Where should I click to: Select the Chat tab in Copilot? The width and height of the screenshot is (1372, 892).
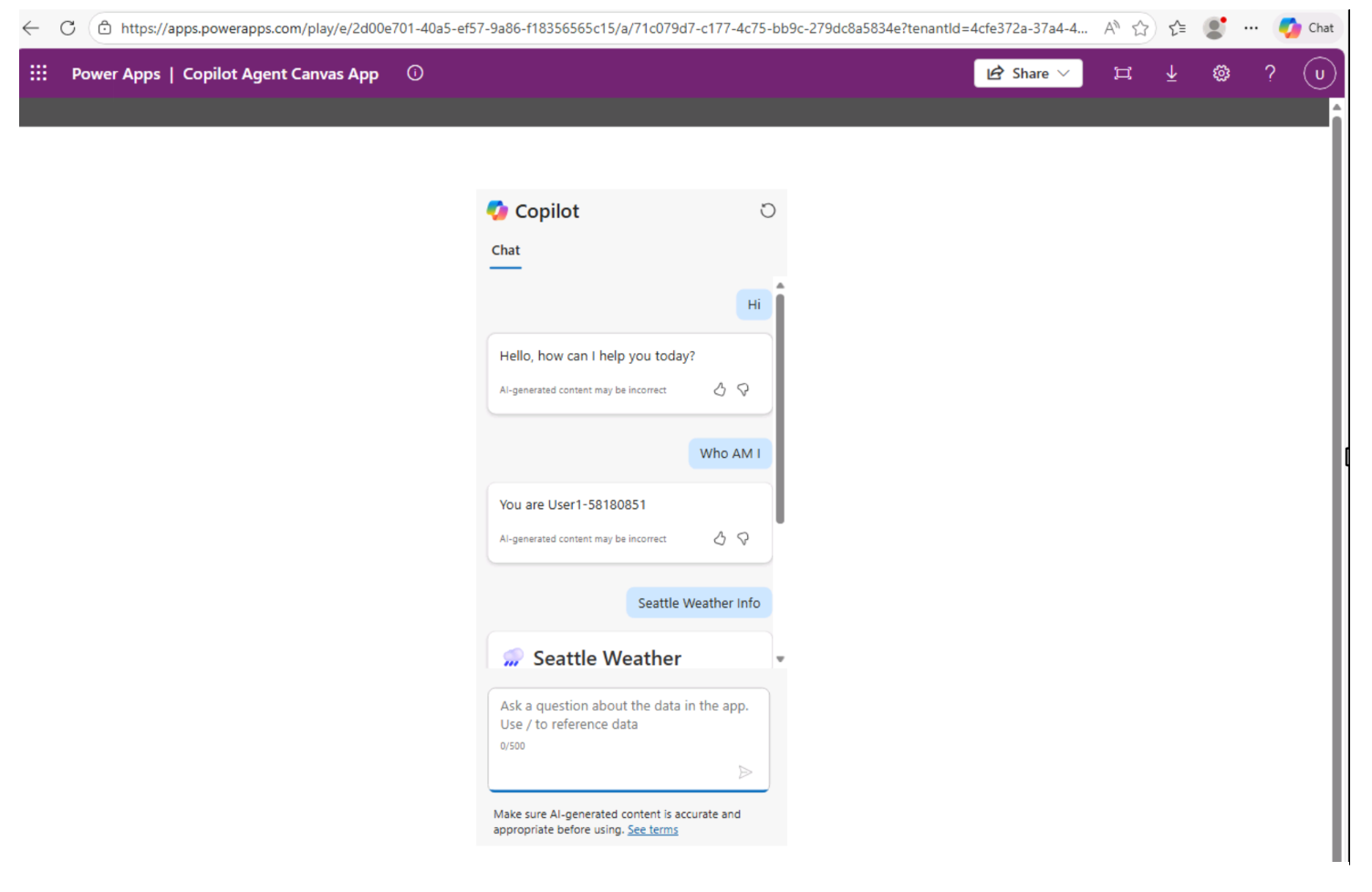click(505, 250)
